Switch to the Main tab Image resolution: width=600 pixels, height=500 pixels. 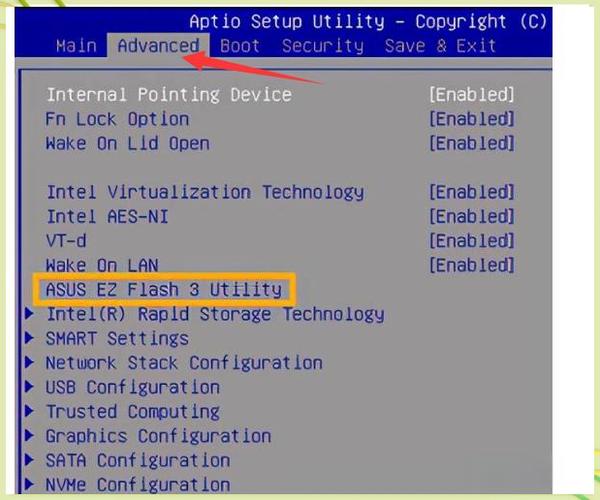coord(76,46)
